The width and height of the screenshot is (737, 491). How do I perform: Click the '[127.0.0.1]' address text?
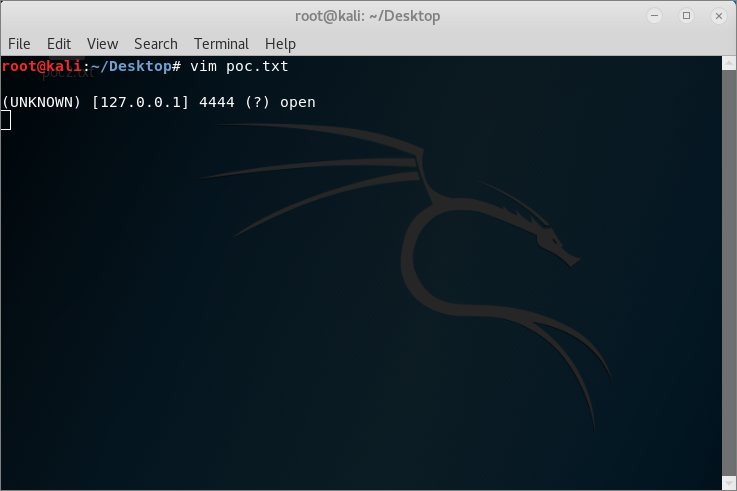140,102
